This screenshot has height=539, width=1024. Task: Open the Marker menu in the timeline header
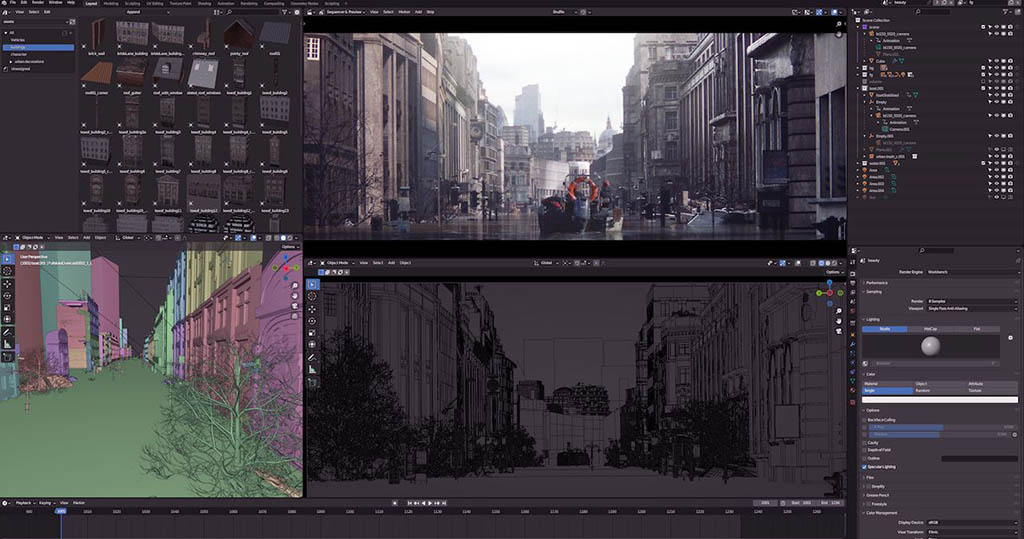[79, 503]
